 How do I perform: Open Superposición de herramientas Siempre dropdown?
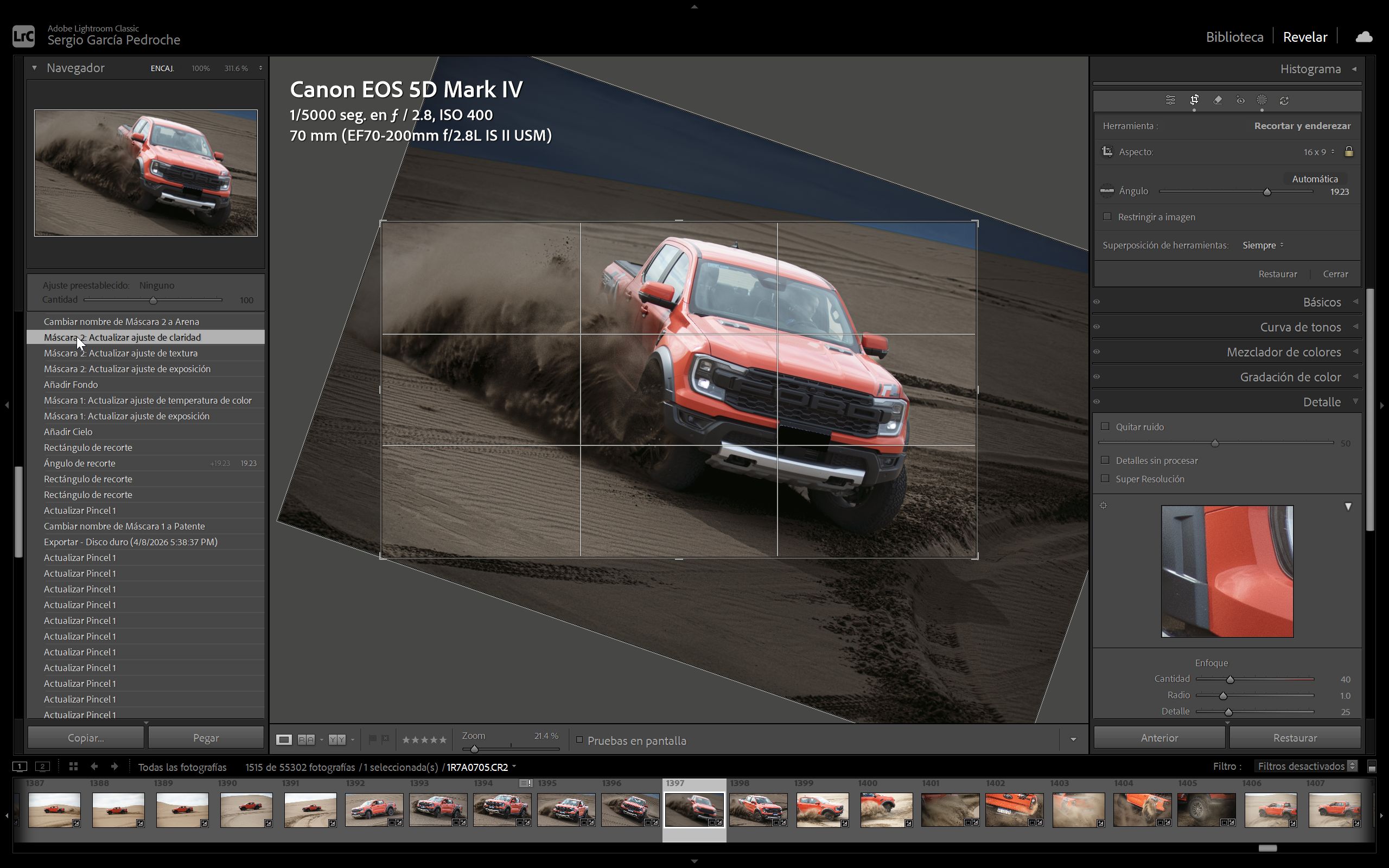[x=1262, y=245]
